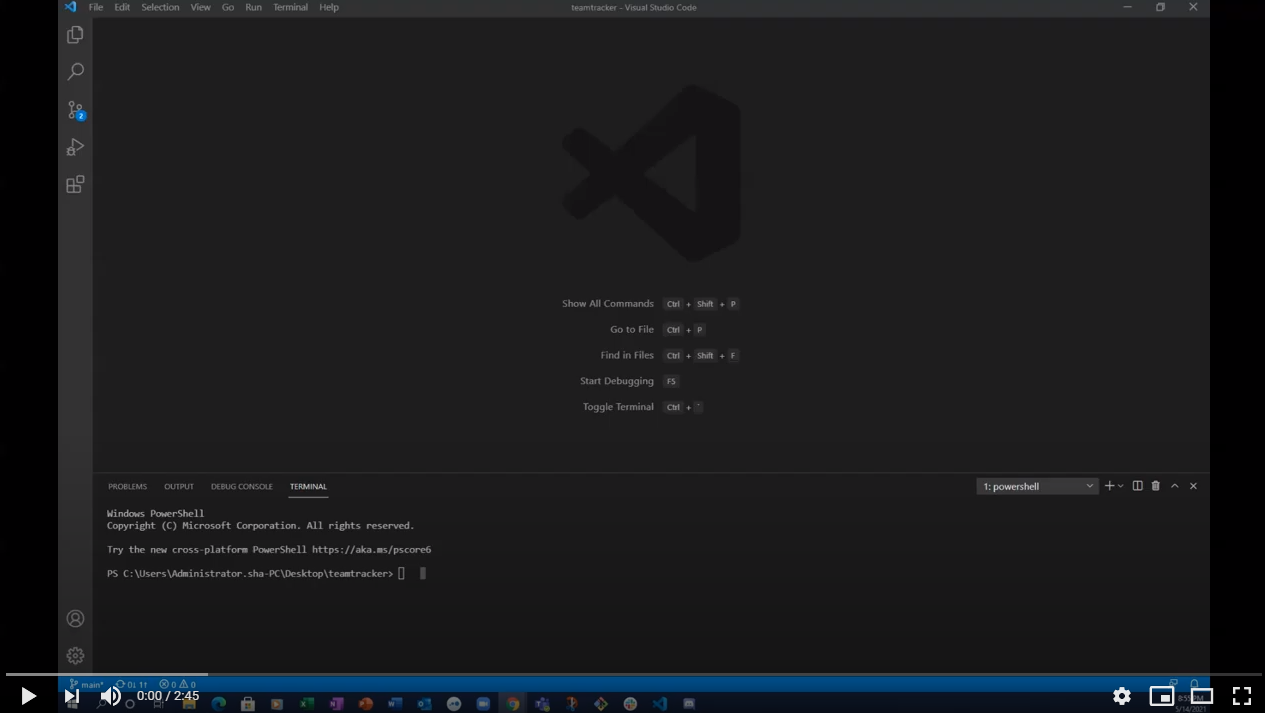Open the Selection menu
Viewport: 1265px width, 713px height.
pos(160,7)
